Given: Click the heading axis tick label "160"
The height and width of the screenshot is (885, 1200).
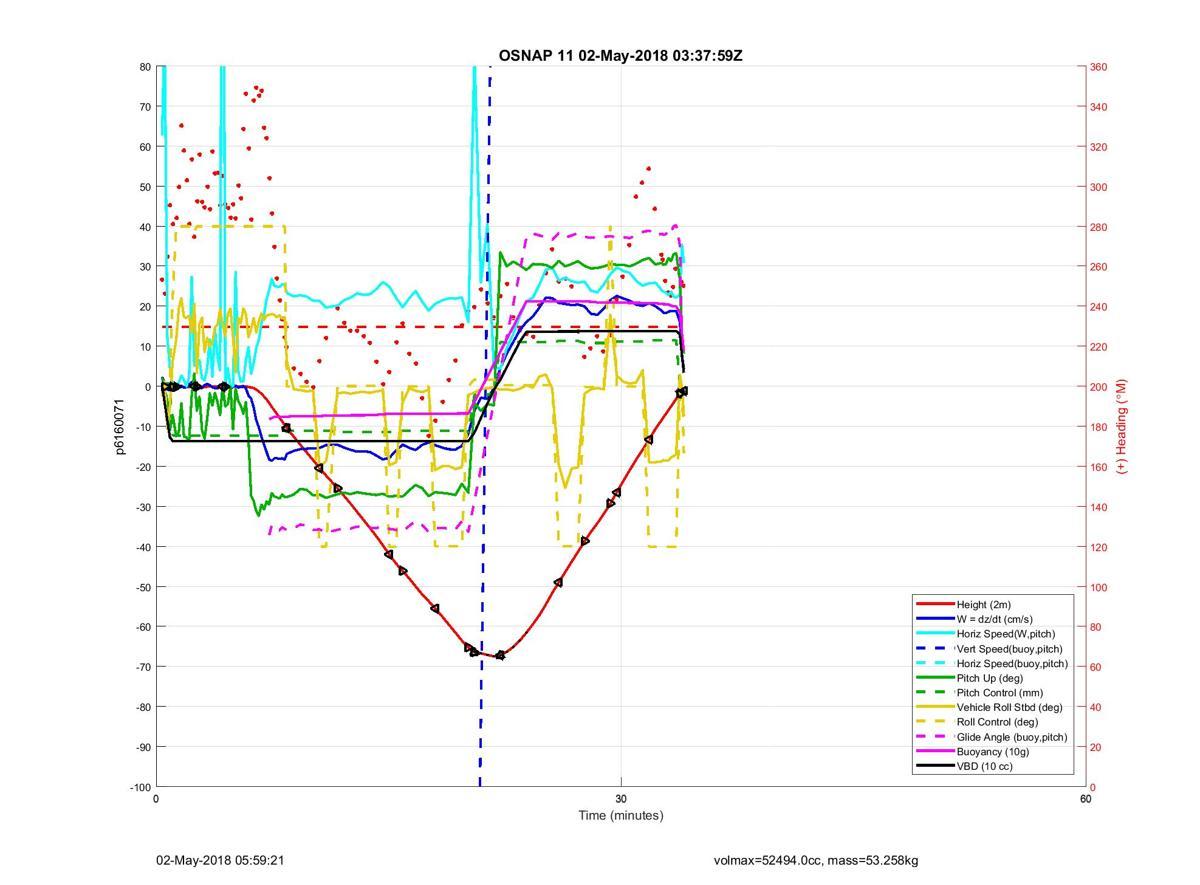Looking at the screenshot, I should pos(1098,467).
